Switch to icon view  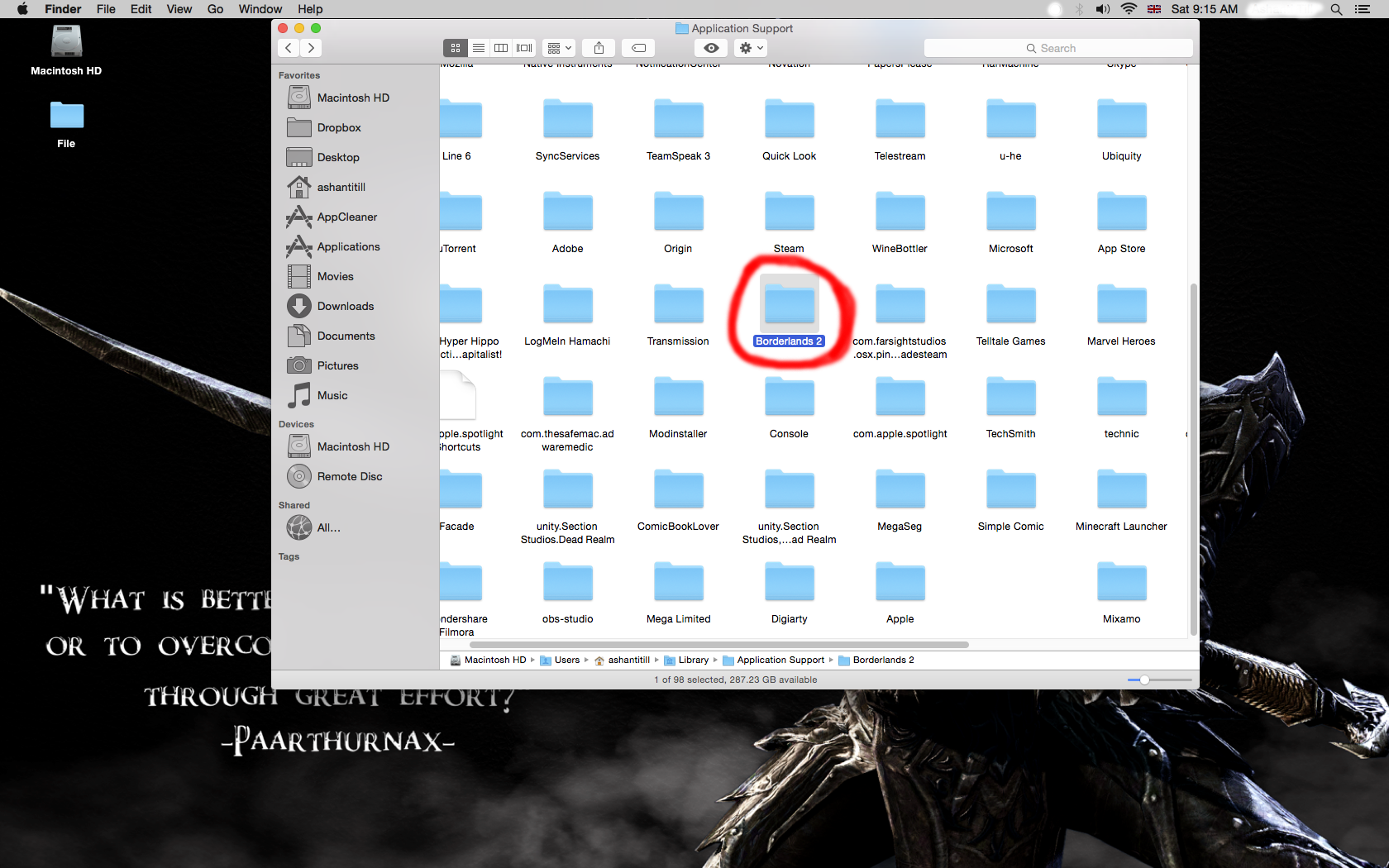[x=456, y=48]
